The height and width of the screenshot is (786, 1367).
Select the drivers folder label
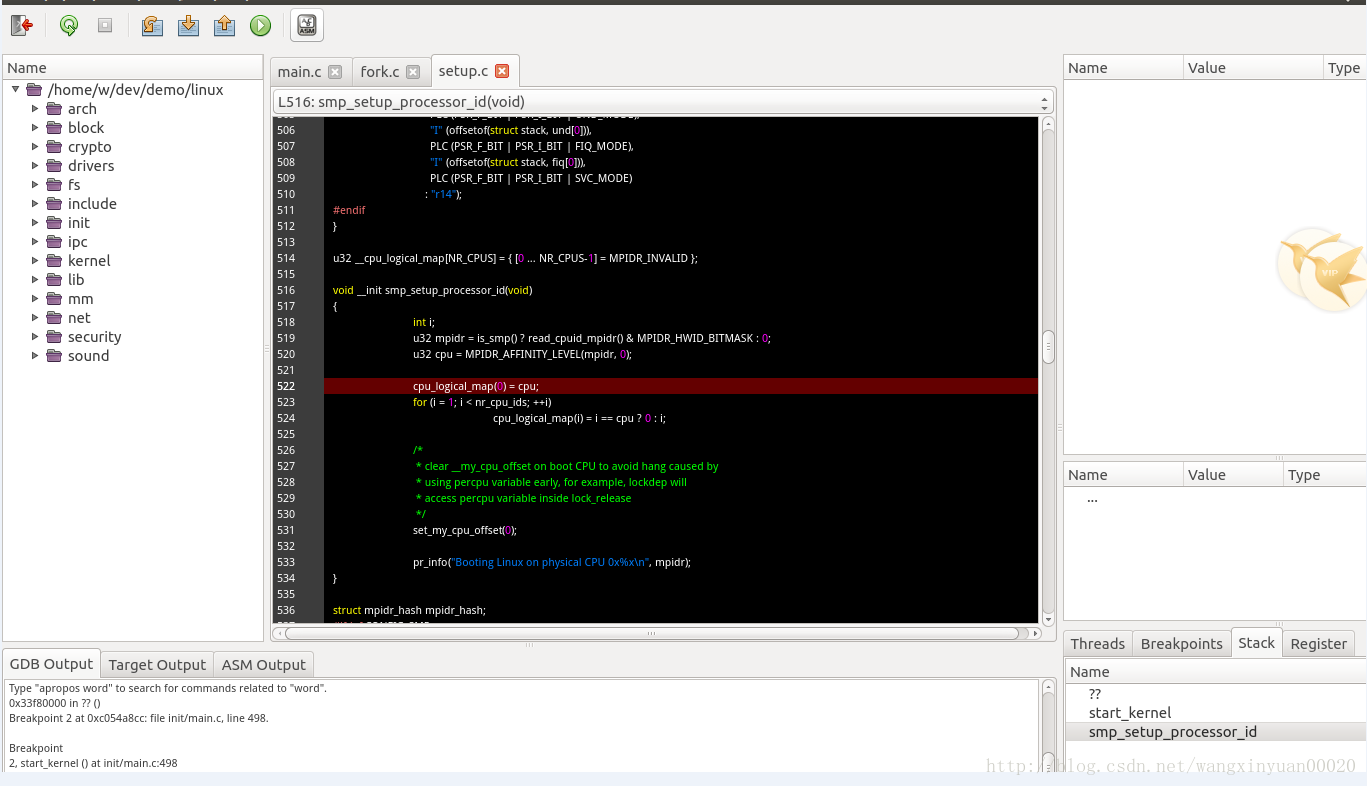(91, 166)
